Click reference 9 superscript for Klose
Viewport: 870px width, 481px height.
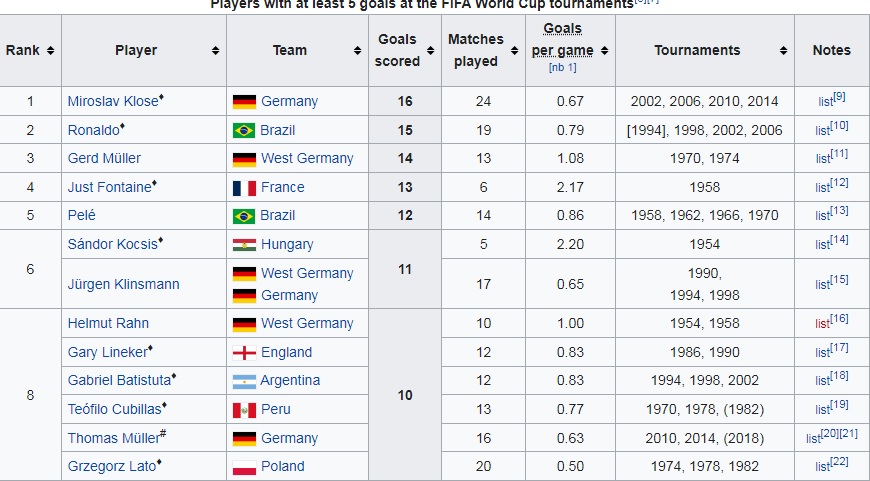click(839, 97)
